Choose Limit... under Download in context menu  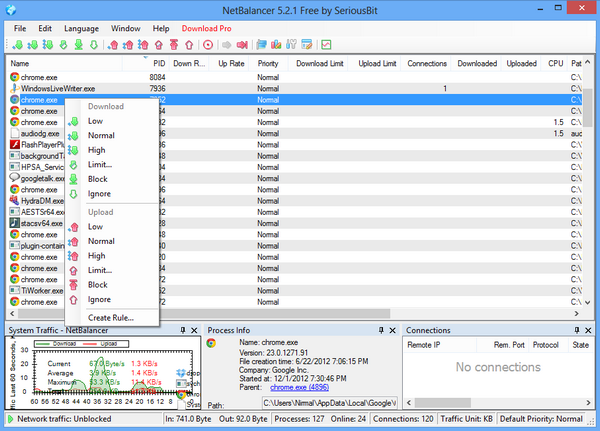coord(112,165)
